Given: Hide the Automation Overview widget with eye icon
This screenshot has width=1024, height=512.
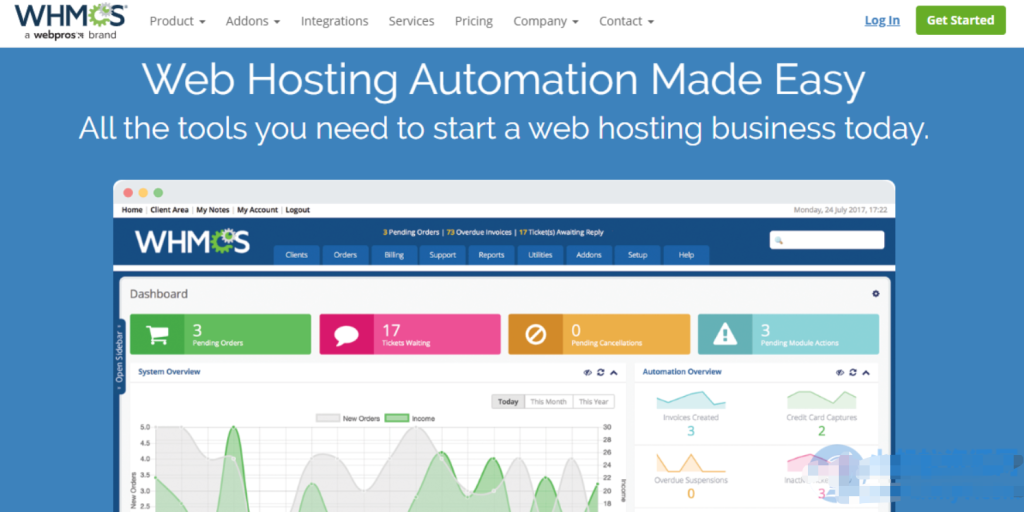Looking at the screenshot, I should [x=839, y=372].
